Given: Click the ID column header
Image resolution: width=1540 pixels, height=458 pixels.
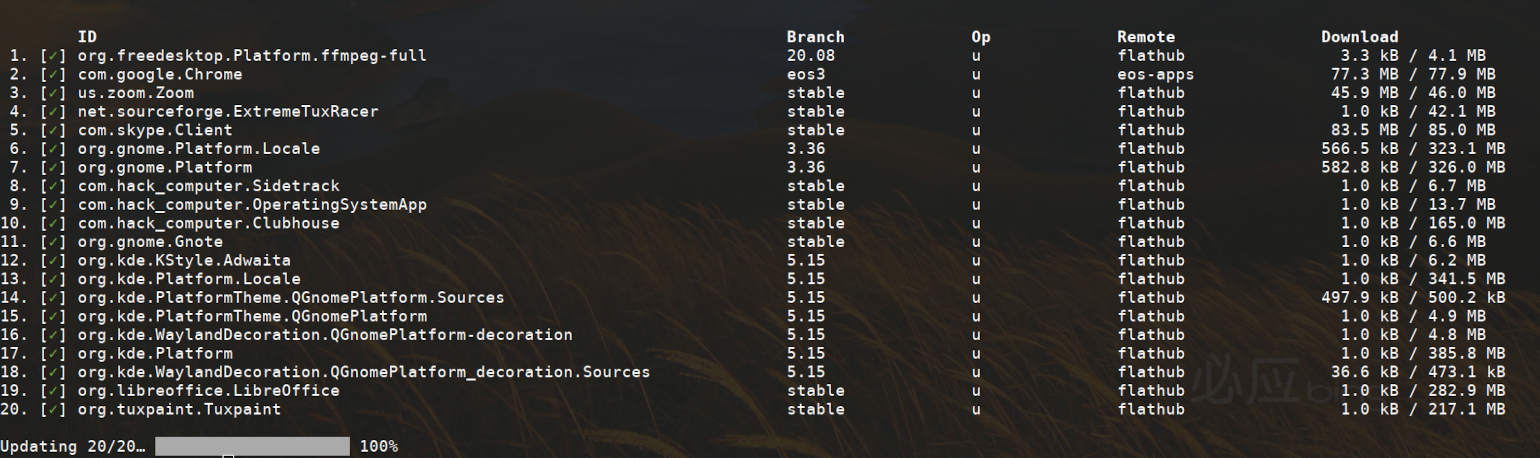Looking at the screenshot, I should (x=87, y=37).
